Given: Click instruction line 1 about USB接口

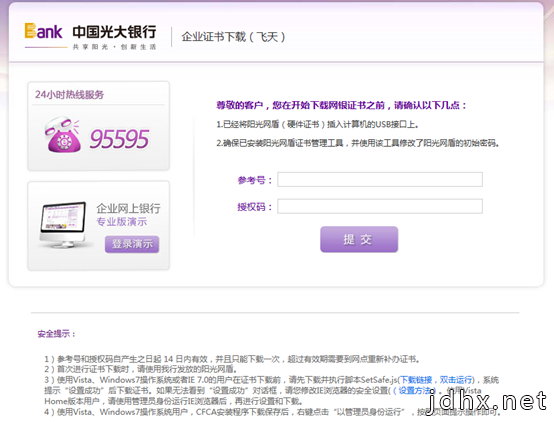Looking at the screenshot, I should pyautogui.click(x=317, y=124).
